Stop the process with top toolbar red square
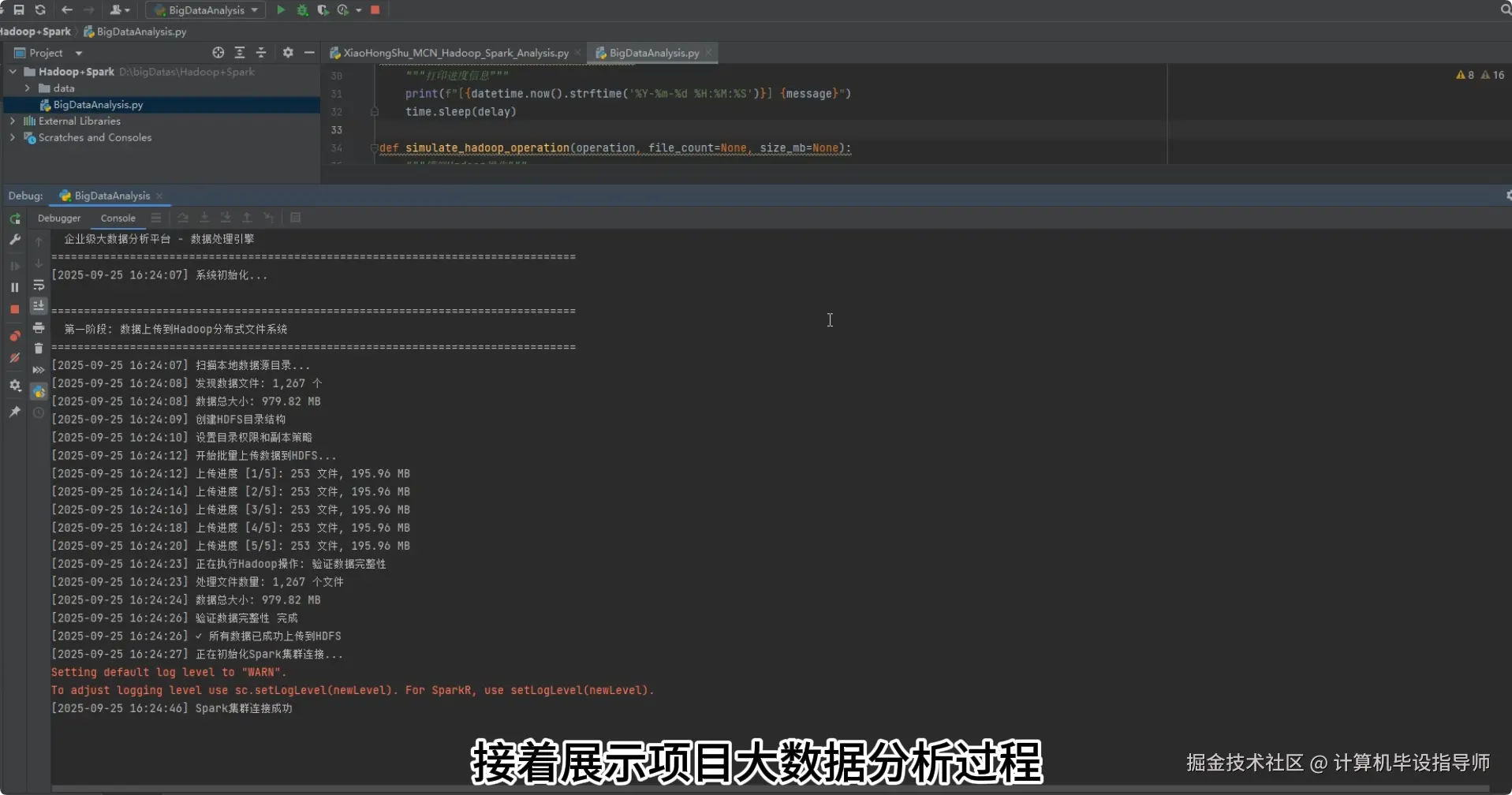 375,10
